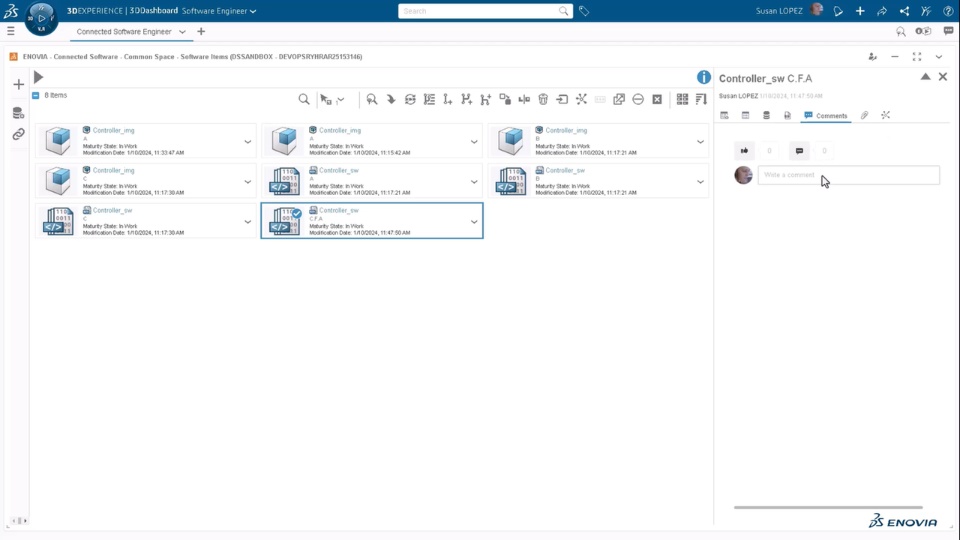Click the new branch toolbar icon

pos(467,99)
